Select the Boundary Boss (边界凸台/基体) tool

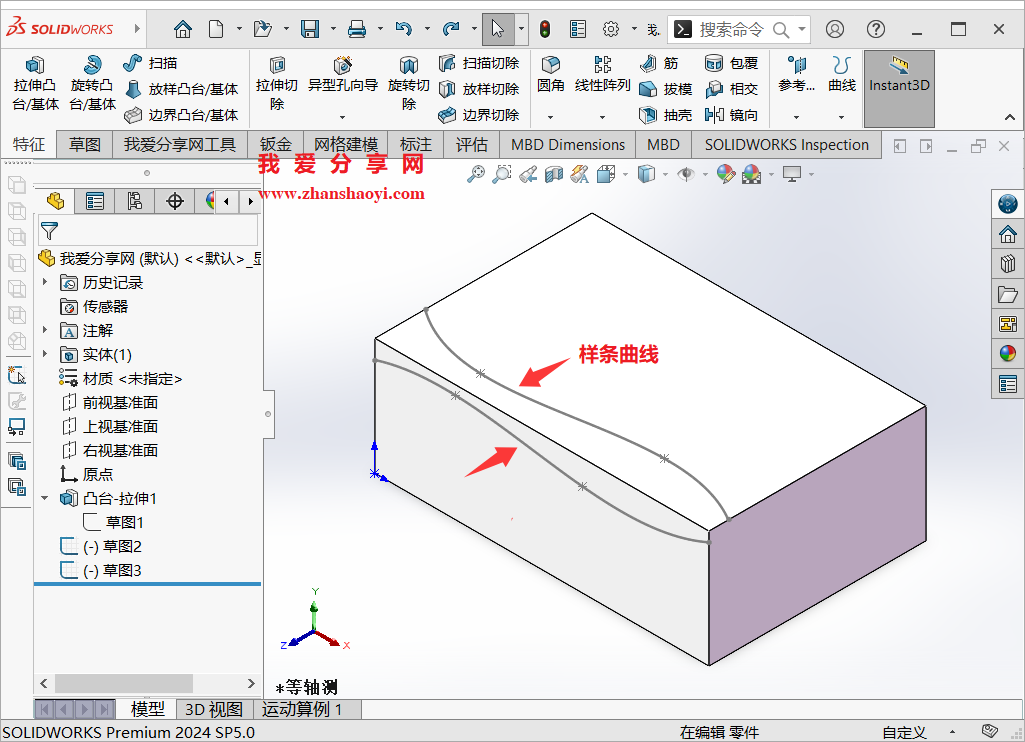click(x=181, y=115)
